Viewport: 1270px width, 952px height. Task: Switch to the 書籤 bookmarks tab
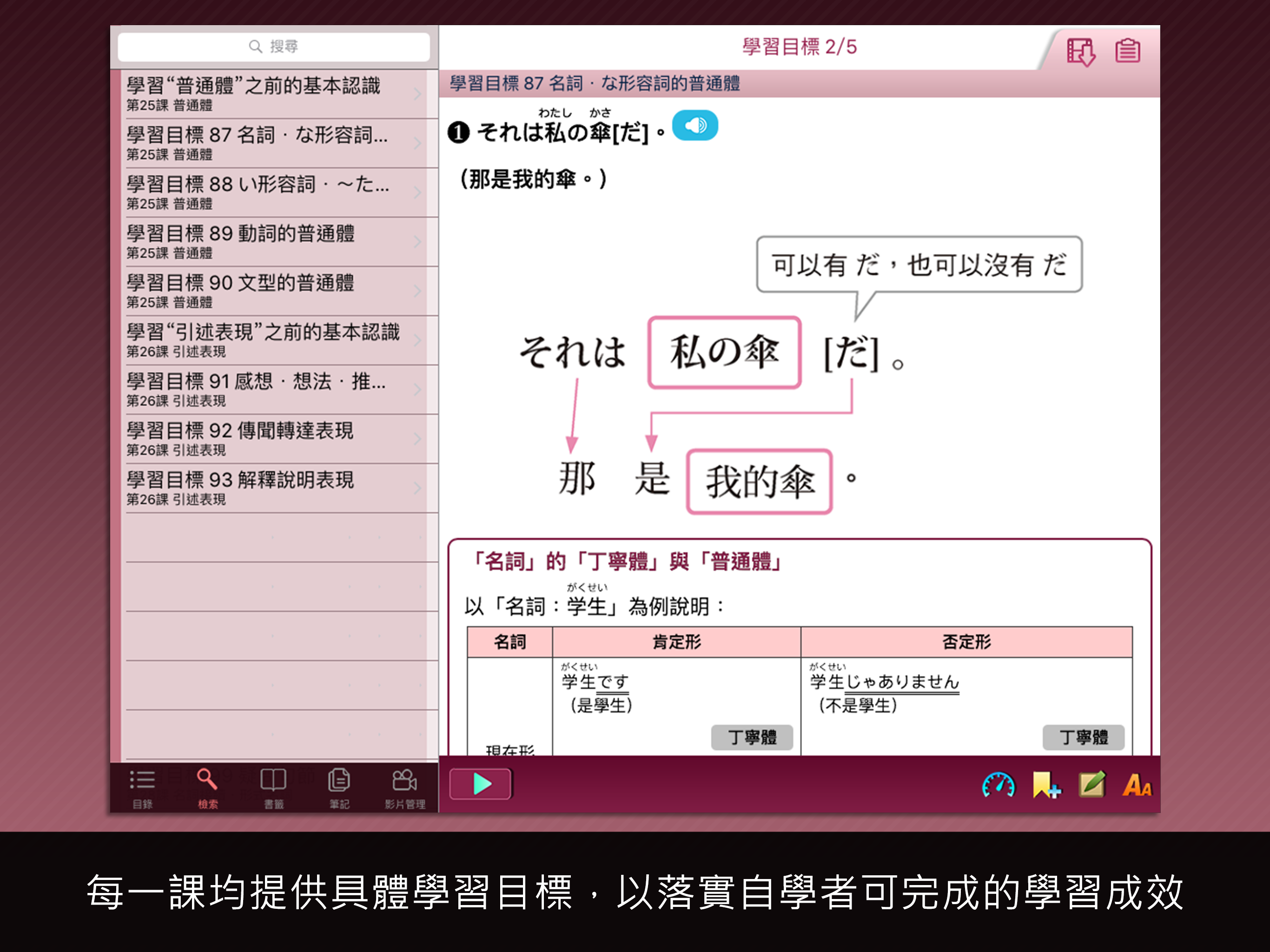(273, 788)
